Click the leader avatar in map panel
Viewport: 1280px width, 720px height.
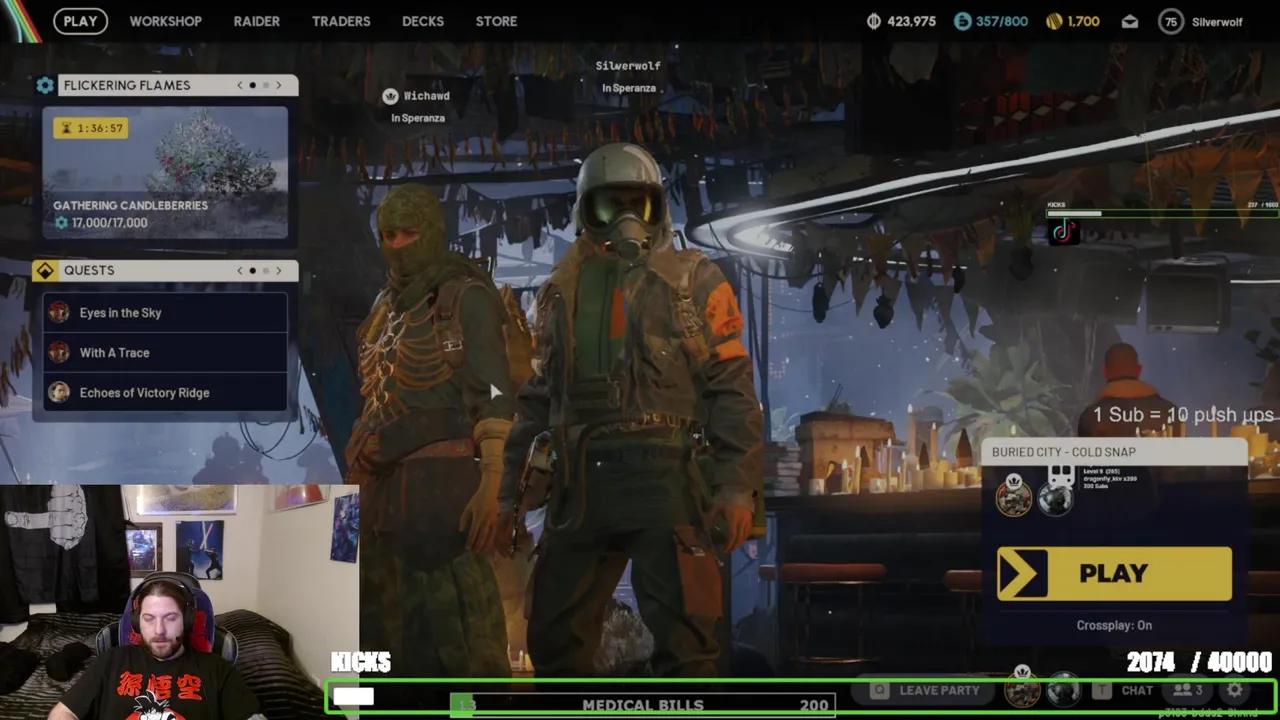coord(1013,497)
